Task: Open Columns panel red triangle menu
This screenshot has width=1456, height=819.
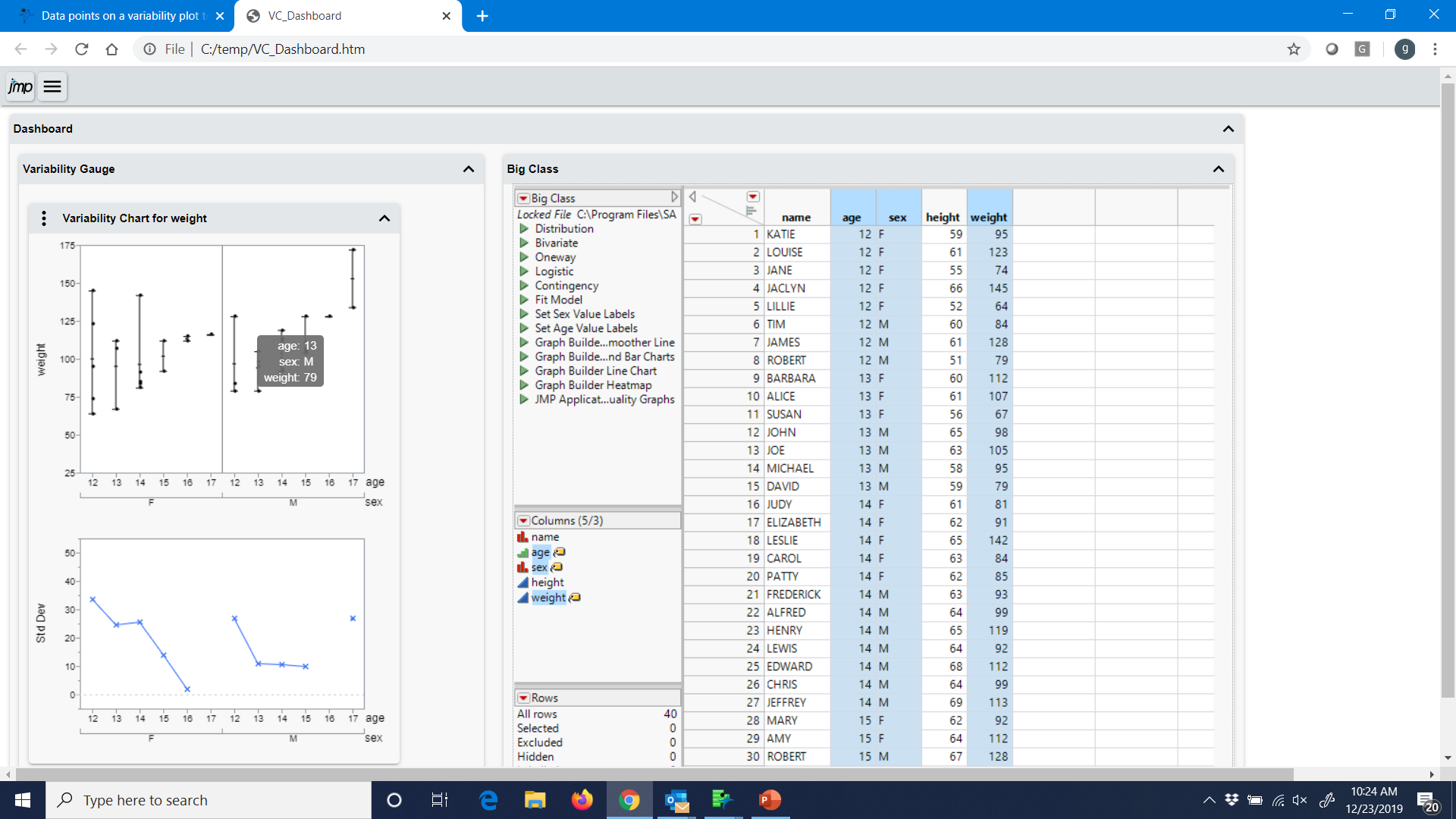Action: 523,521
